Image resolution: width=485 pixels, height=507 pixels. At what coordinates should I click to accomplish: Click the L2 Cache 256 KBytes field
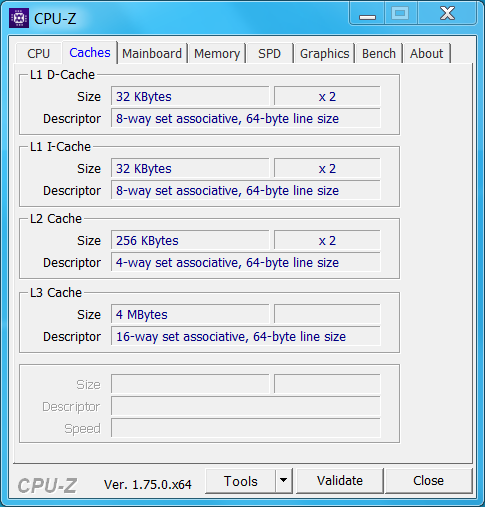click(190, 240)
